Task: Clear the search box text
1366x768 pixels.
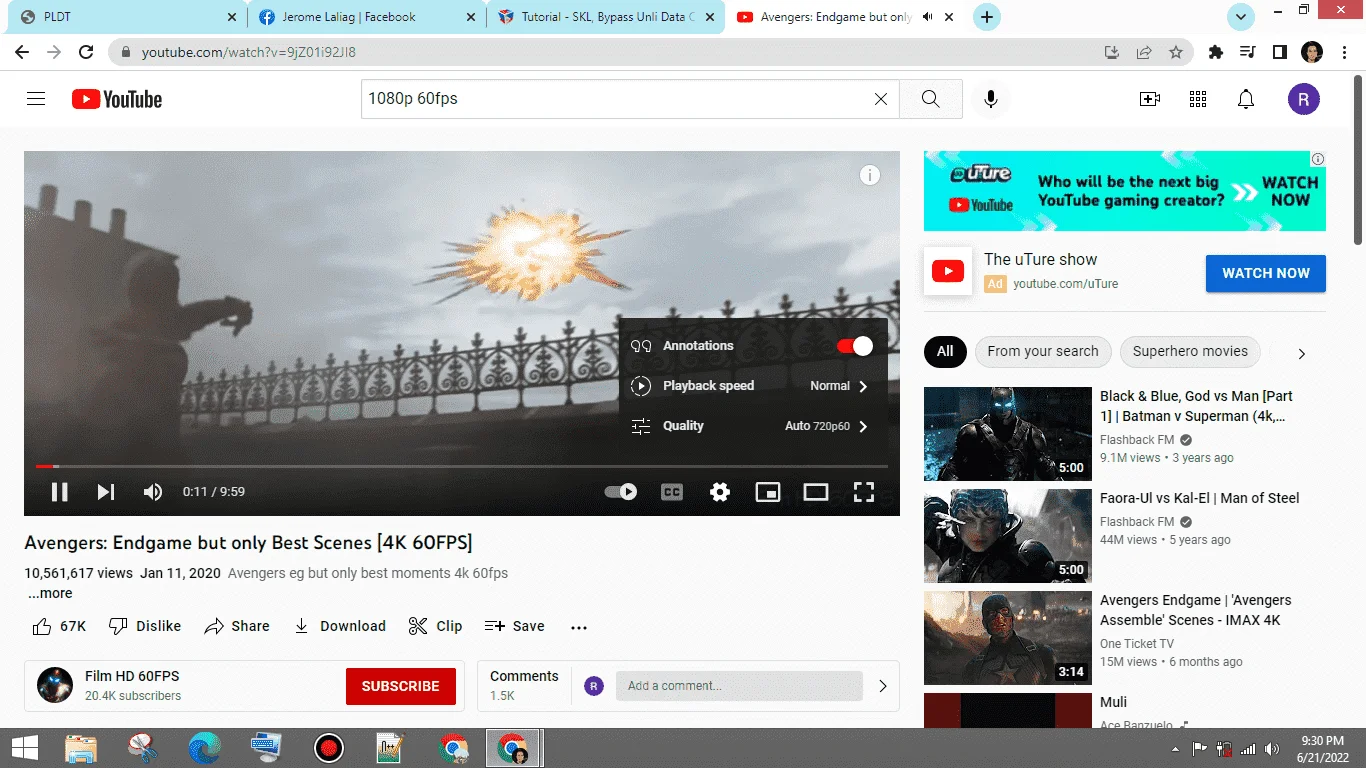Action: [880, 99]
